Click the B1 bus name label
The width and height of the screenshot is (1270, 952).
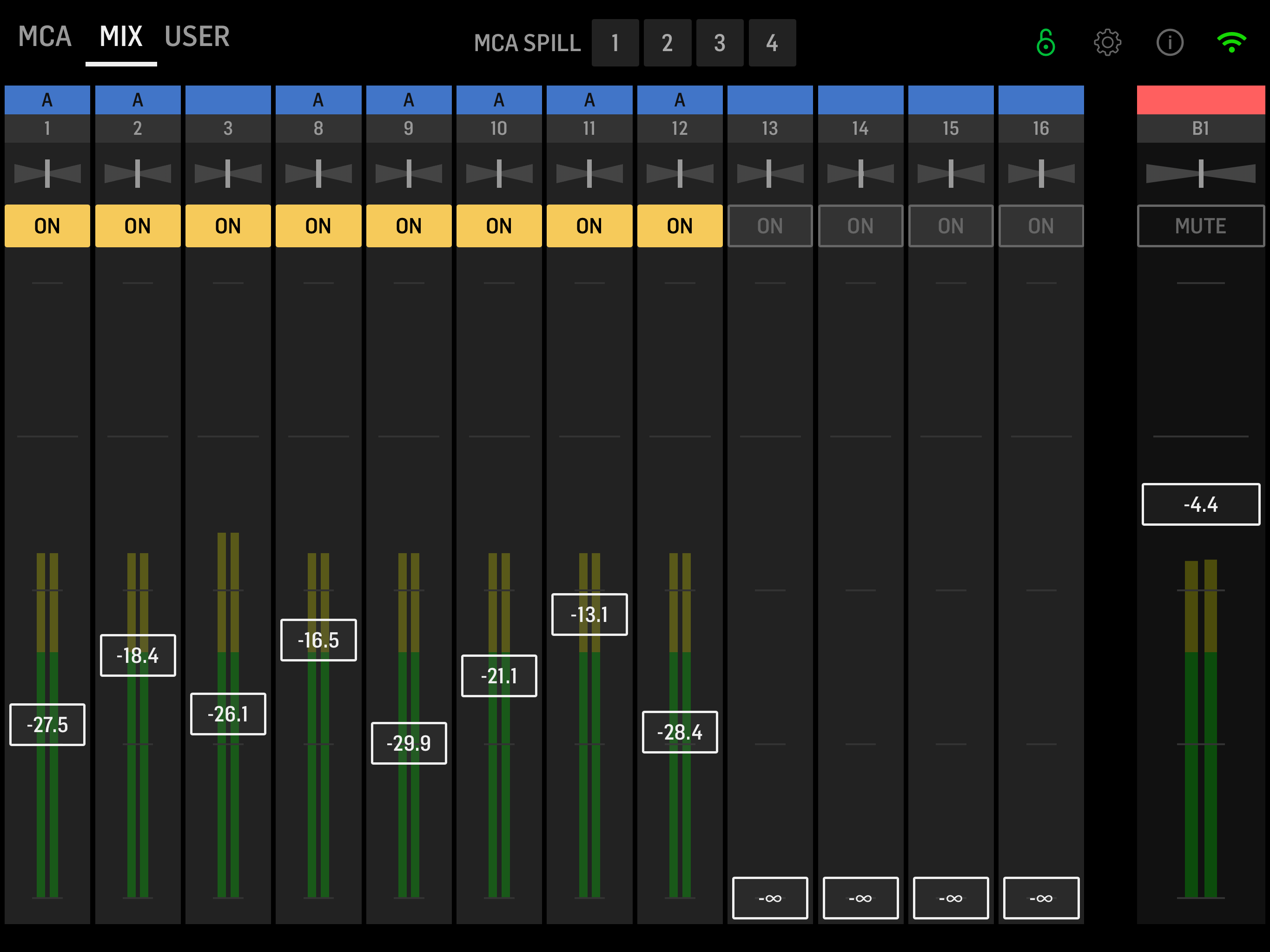1201,128
